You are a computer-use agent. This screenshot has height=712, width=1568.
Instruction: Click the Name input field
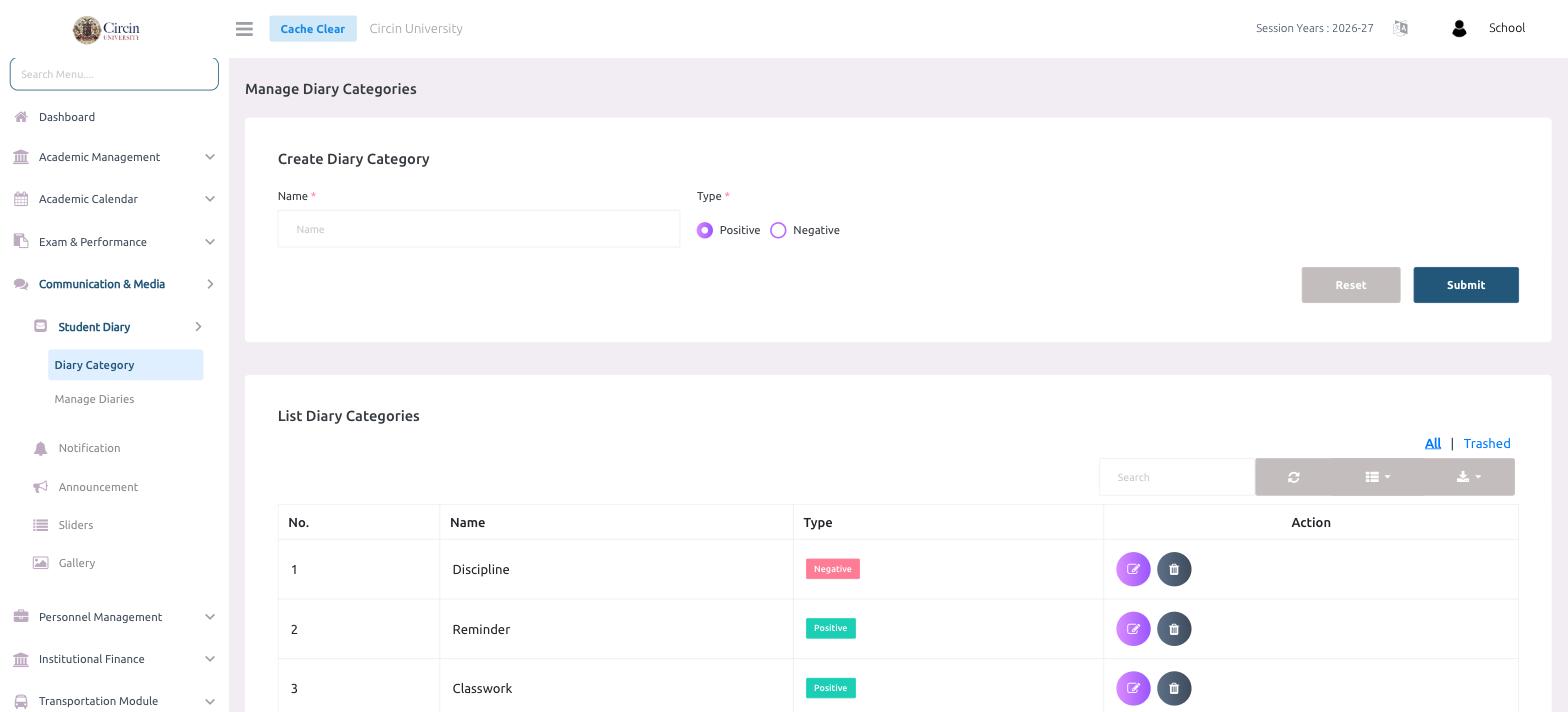pos(479,229)
